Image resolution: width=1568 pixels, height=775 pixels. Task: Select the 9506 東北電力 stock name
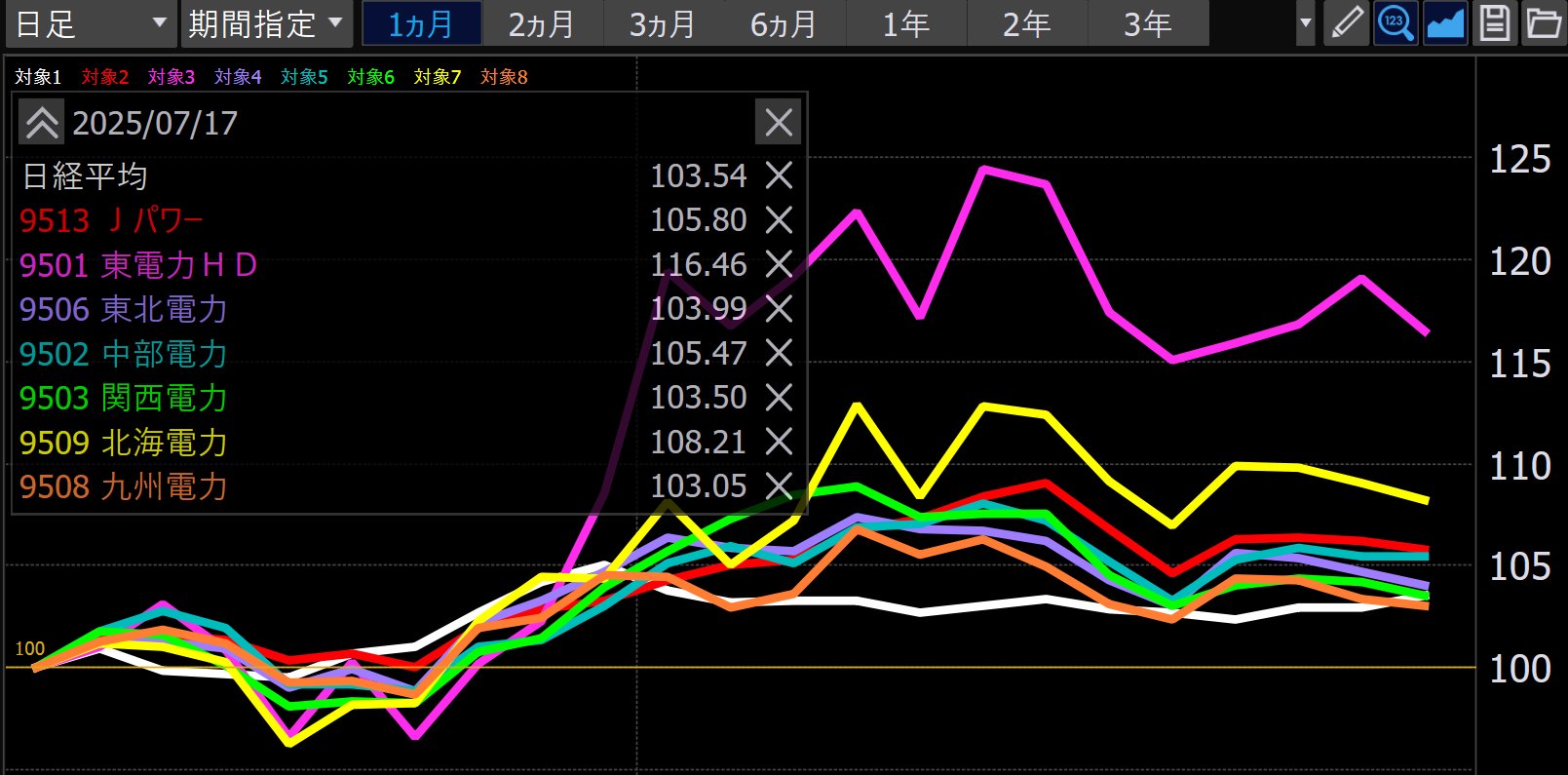pos(123,309)
